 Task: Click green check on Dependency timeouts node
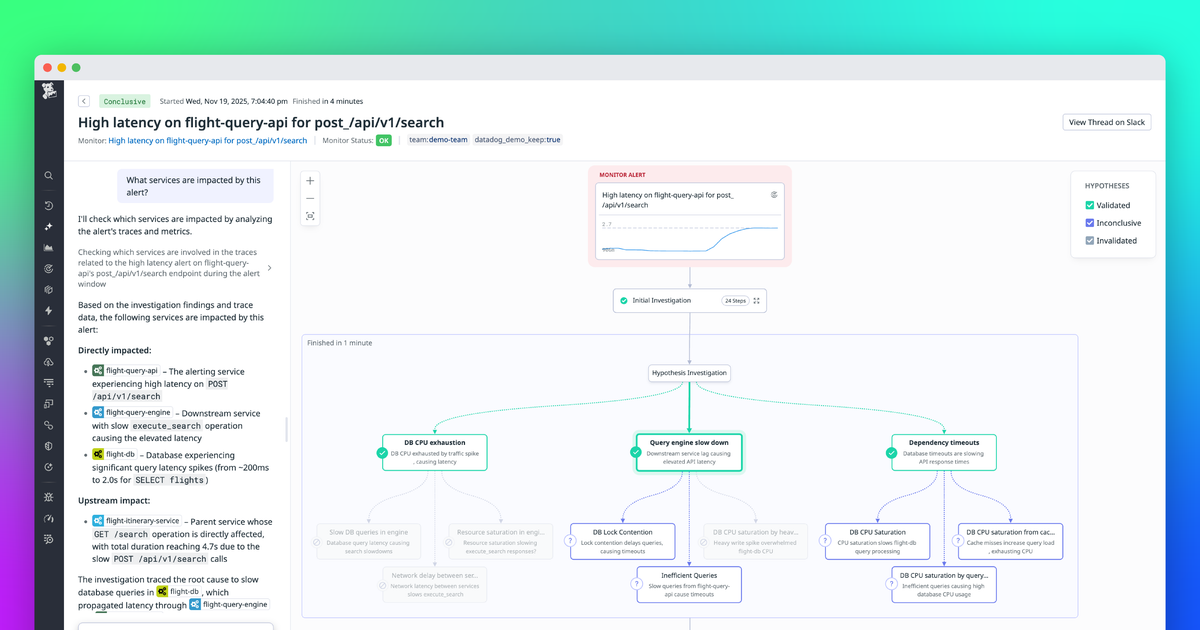click(x=893, y=453)
